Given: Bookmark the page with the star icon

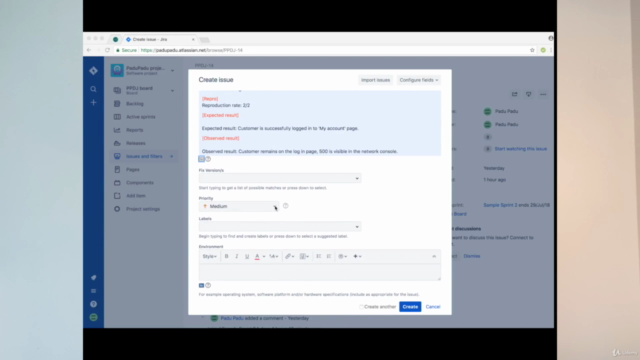Looking at the screenshot, I should [532, 50].
